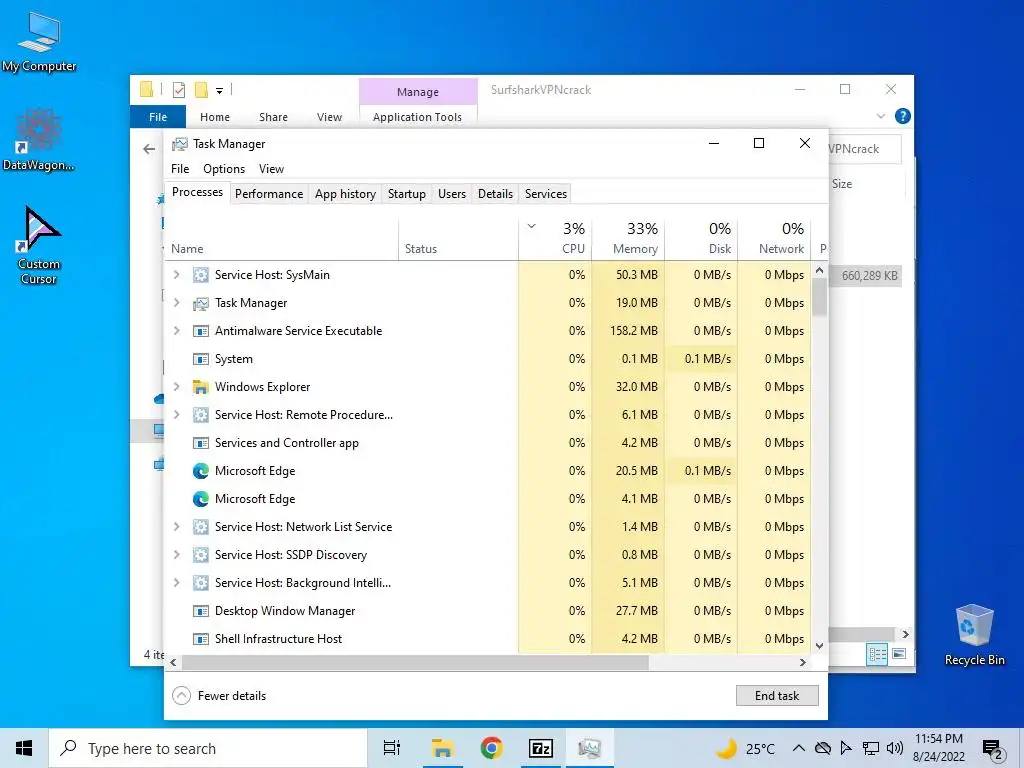This screenshot has height=768, width=1024.
Task: Open the notification center icon
Action: click(x=992, y=750)
